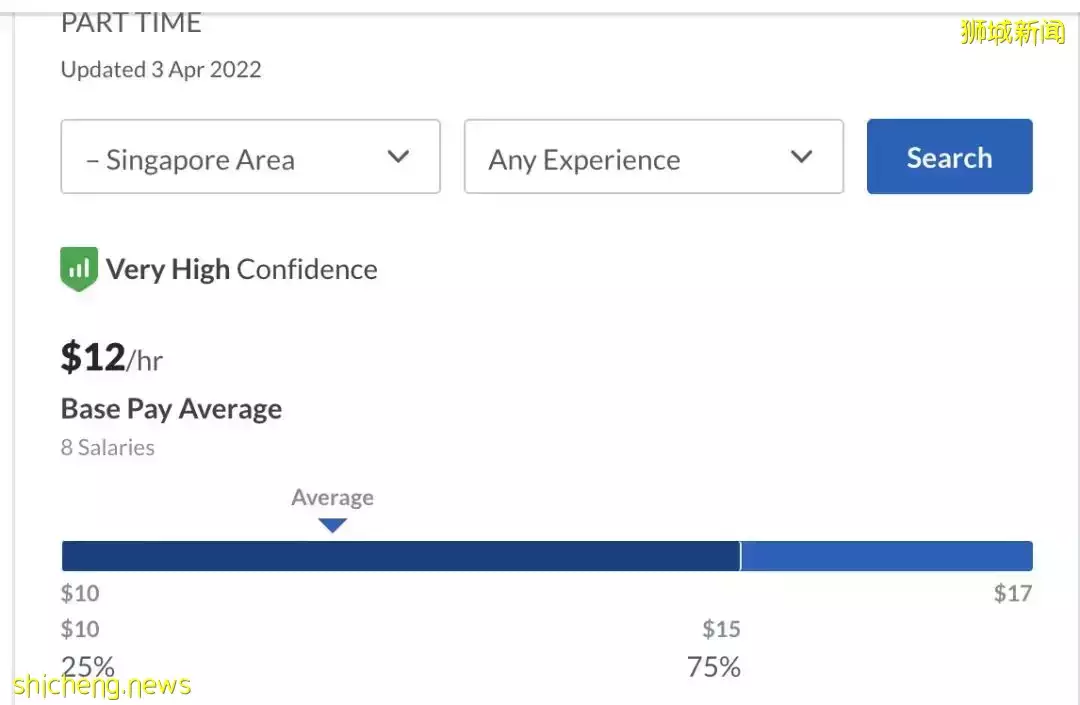The image size is (1080, 705).
Task: Click the dark blue salary range bar segment
Action: [400, 556]
